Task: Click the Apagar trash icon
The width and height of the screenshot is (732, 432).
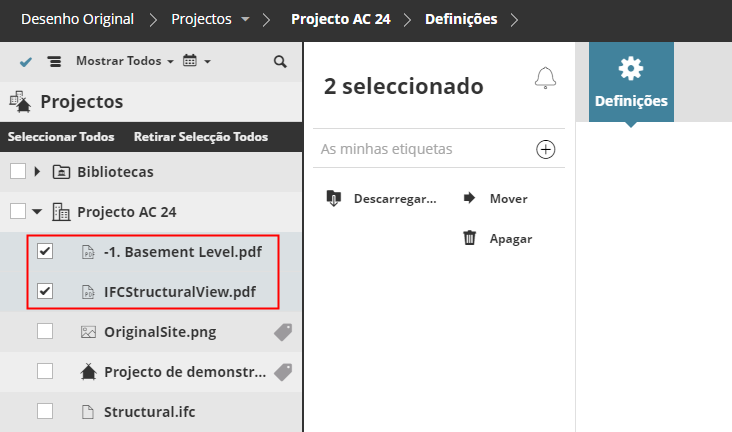Action: coord(469,238)
